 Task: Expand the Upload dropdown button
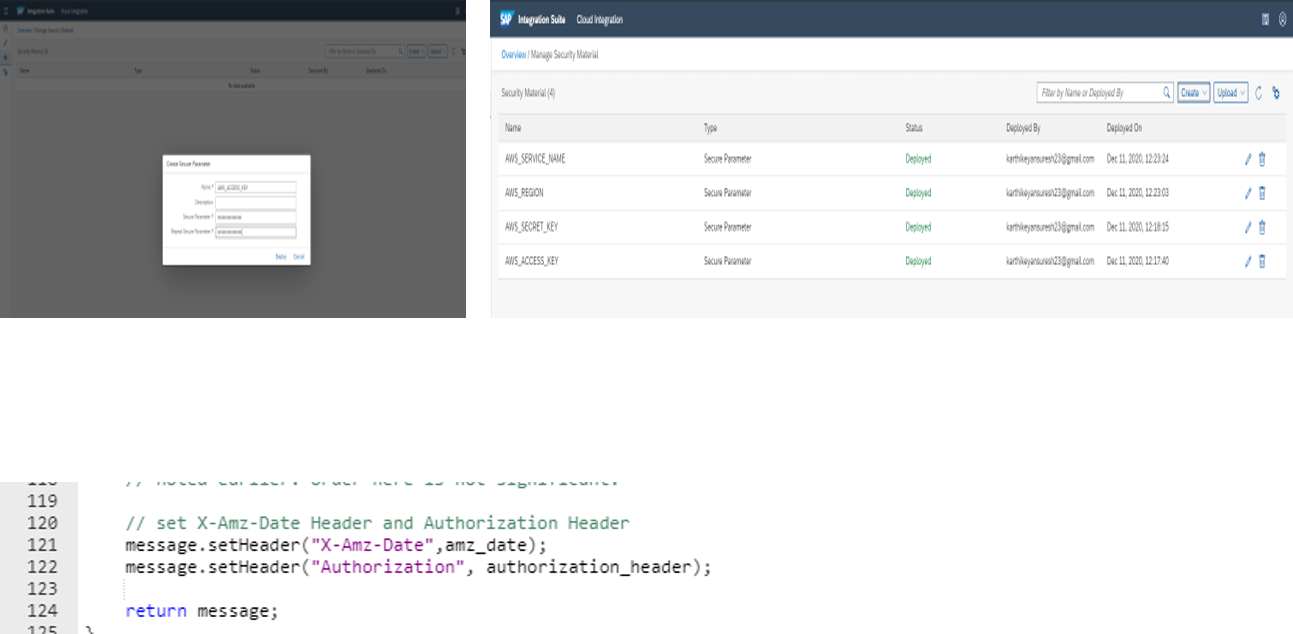1231,93
